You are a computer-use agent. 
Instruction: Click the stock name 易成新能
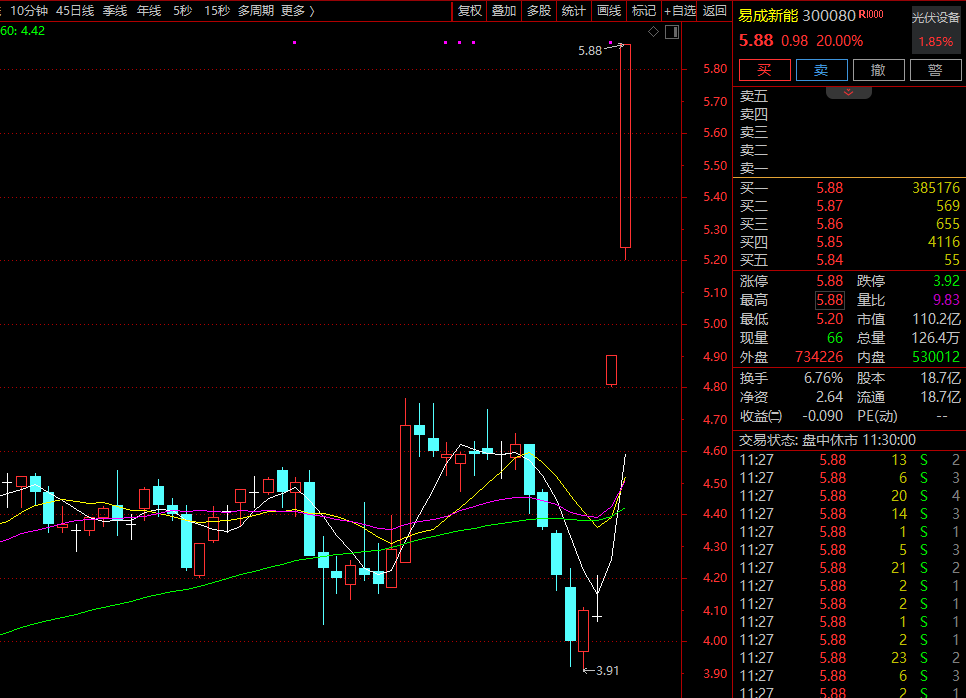[x=768, y=15]
